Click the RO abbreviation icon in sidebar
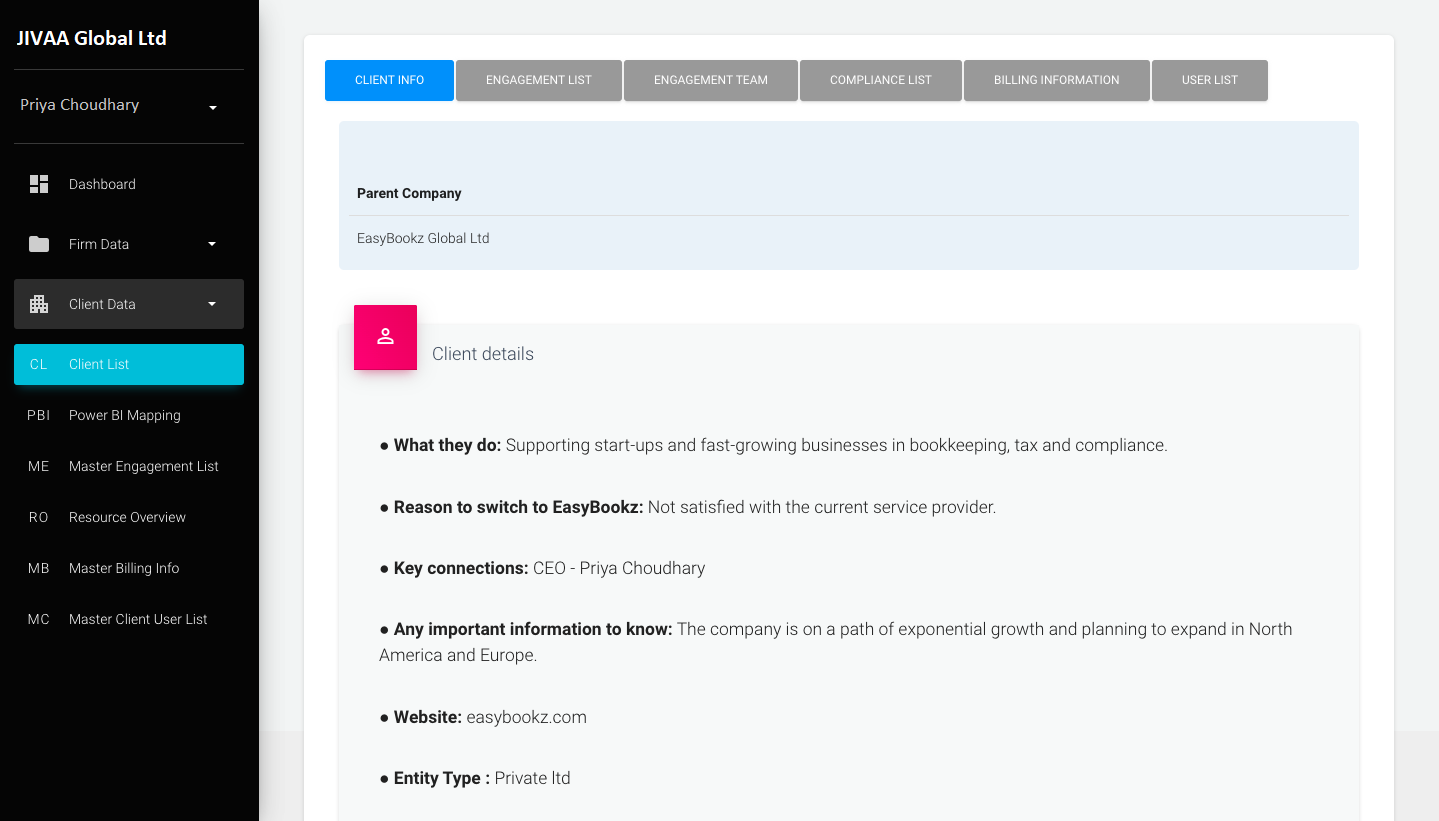The width and height of the screenshot is (1439, 821). (x=38, y=517)
